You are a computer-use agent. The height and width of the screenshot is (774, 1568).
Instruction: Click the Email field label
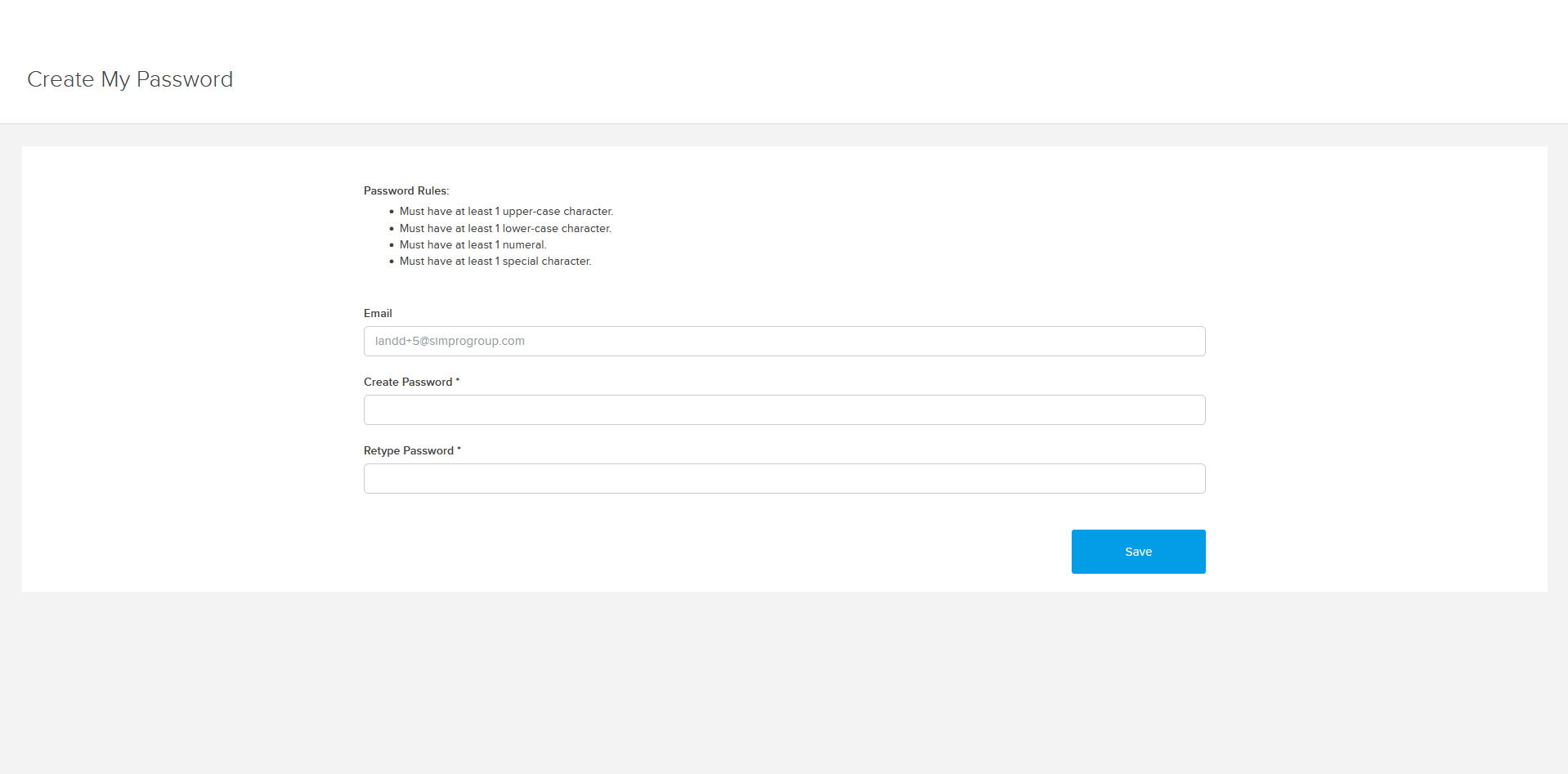click(x=377, y=313)
